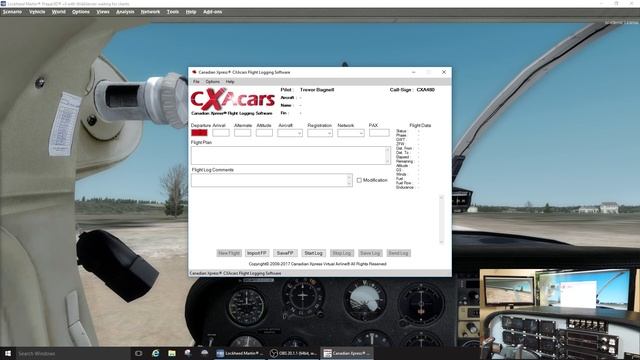The width and height of the screenshot is (640, 360).
Task: Click the pilot name Trevor Bagnell
Action: click(x=317, y=90)
